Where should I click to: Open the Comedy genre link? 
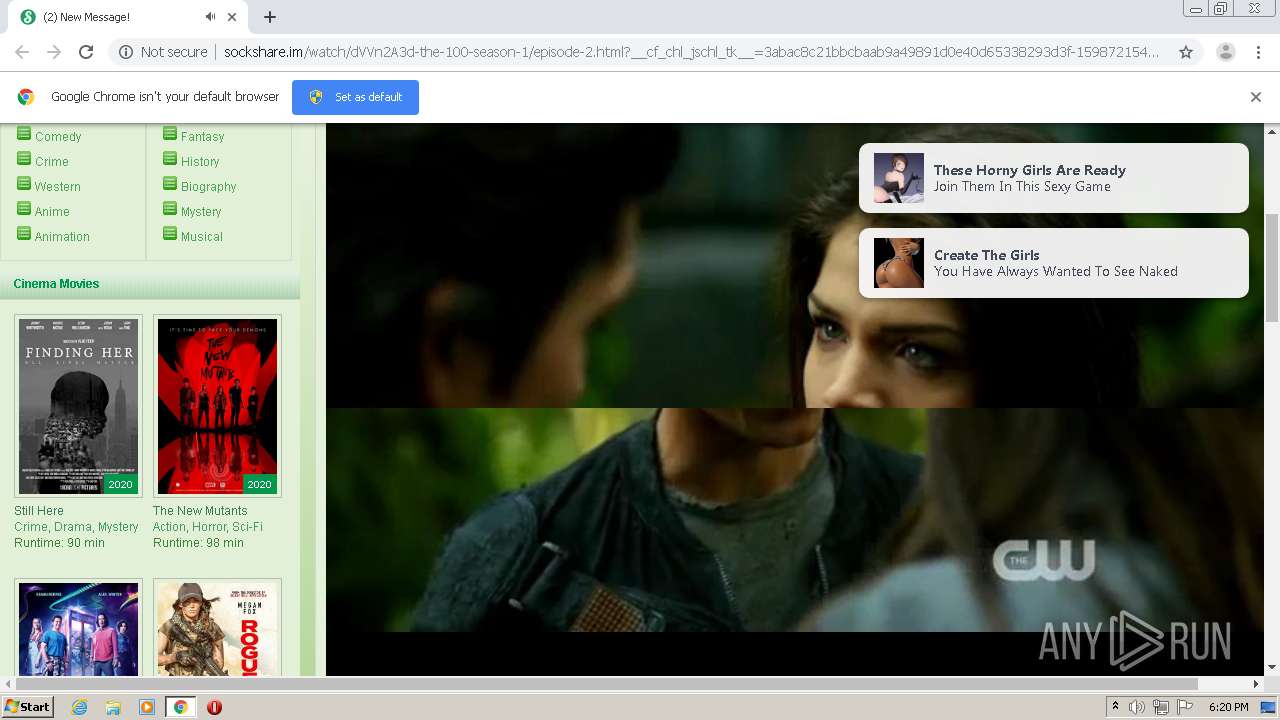[x=58, y=137]
